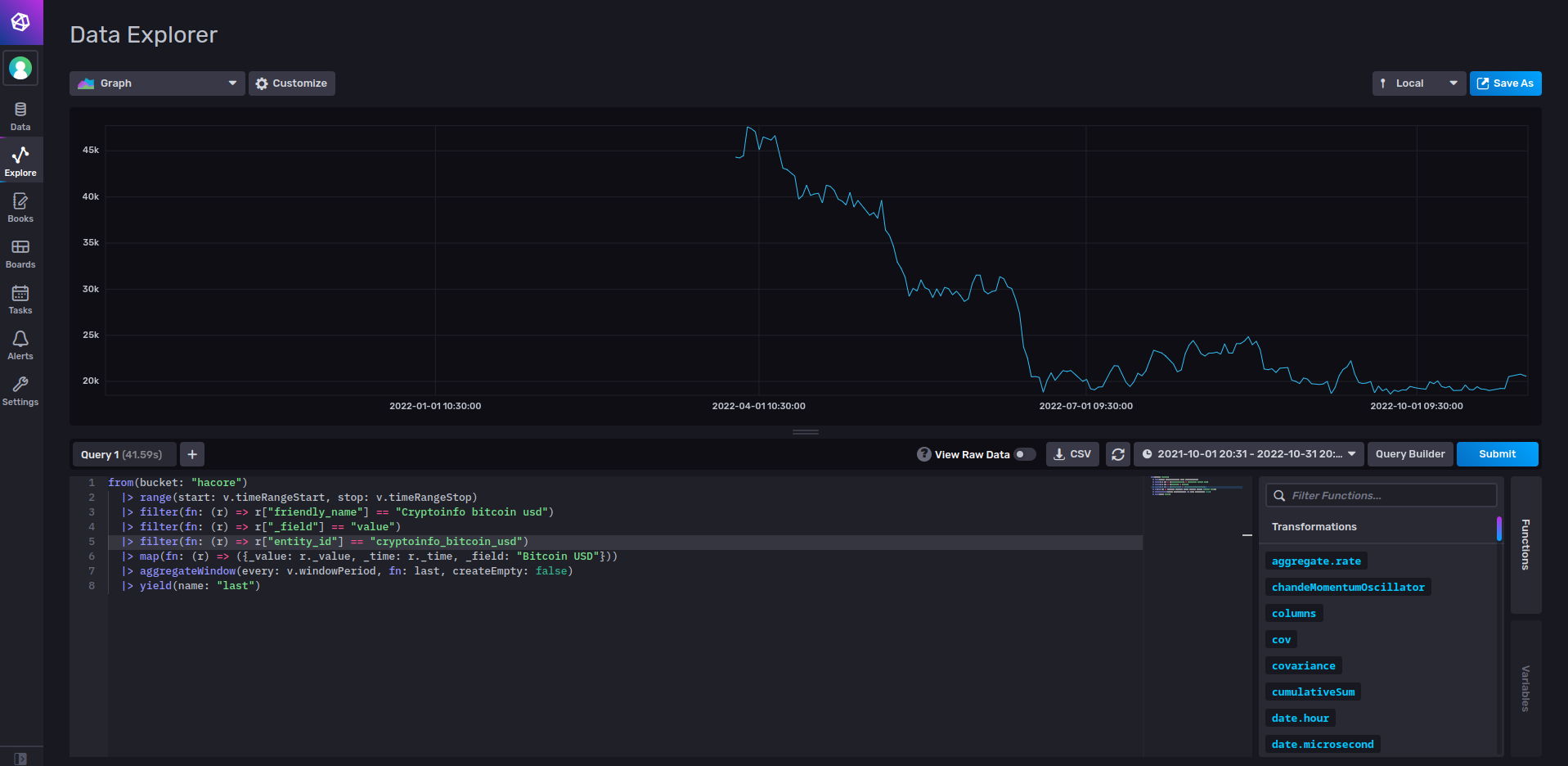Click the _field == "value" filter line

[x=261, y=527]
